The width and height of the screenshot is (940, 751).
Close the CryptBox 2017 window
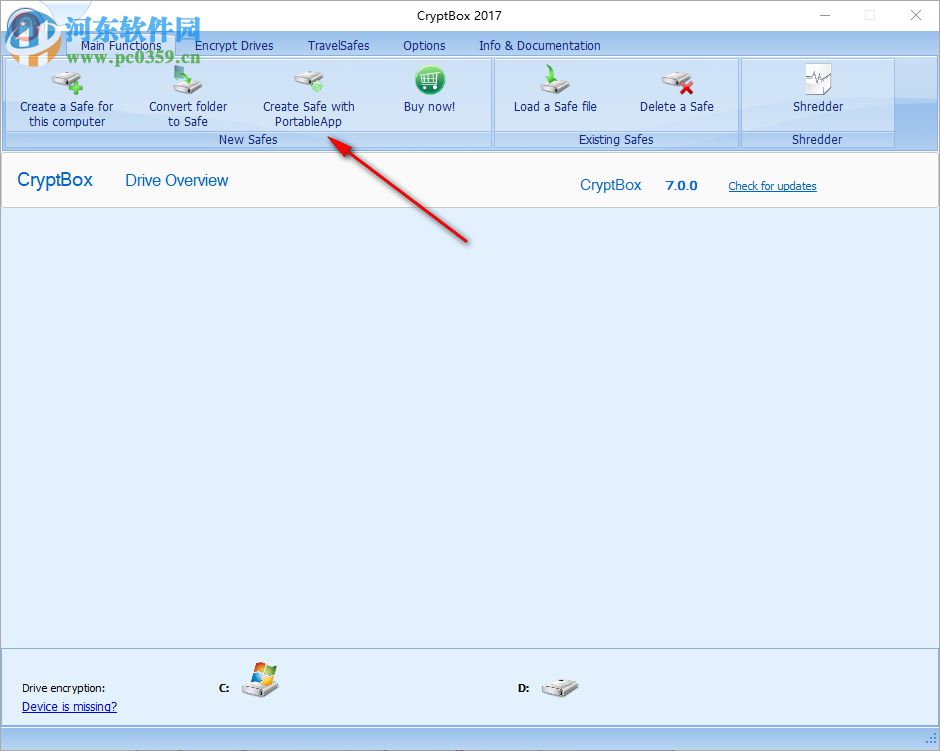click(x=915, y=16)
